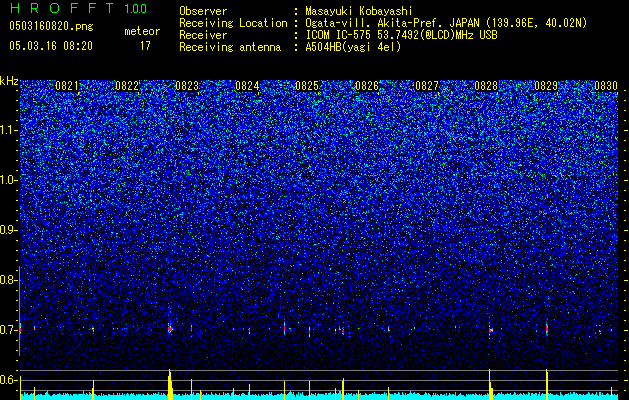
Task: Click the meteor count value 17
Action: pos(145,46)
